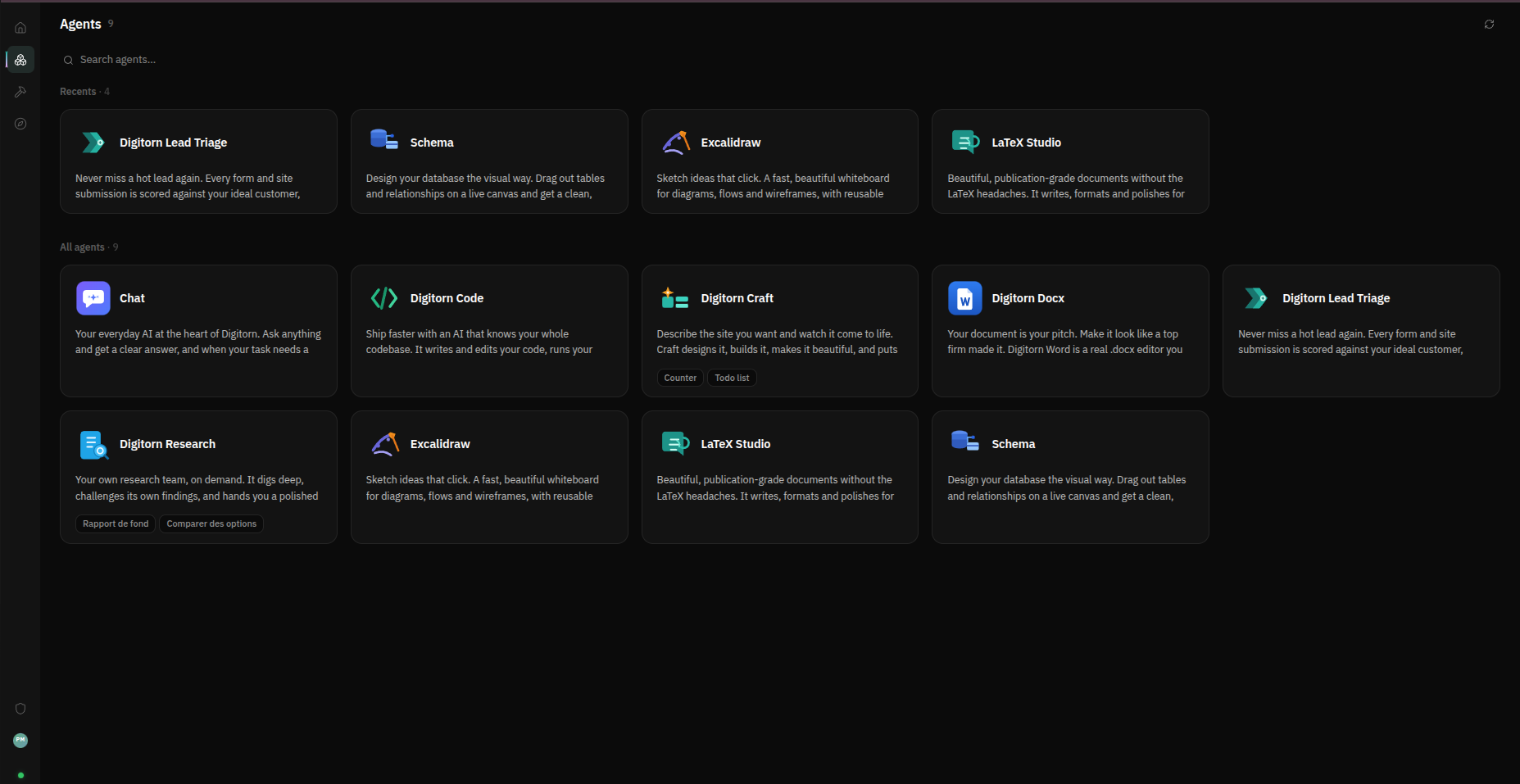
Task: Click the Digitorn Lead Triage icon in Recents
Action: [x=93, y=143]
